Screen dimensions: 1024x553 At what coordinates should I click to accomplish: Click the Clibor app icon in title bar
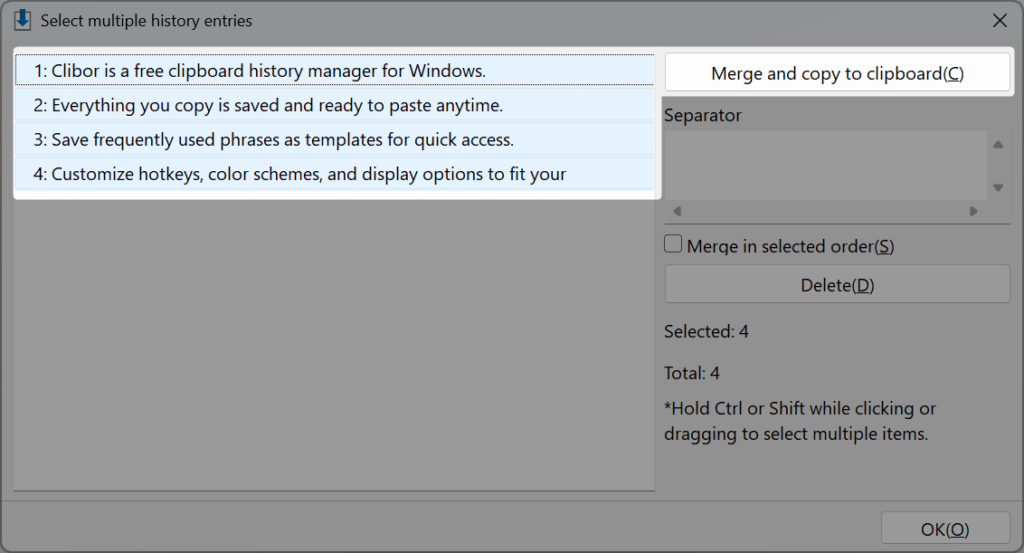[x=22, y=20]
